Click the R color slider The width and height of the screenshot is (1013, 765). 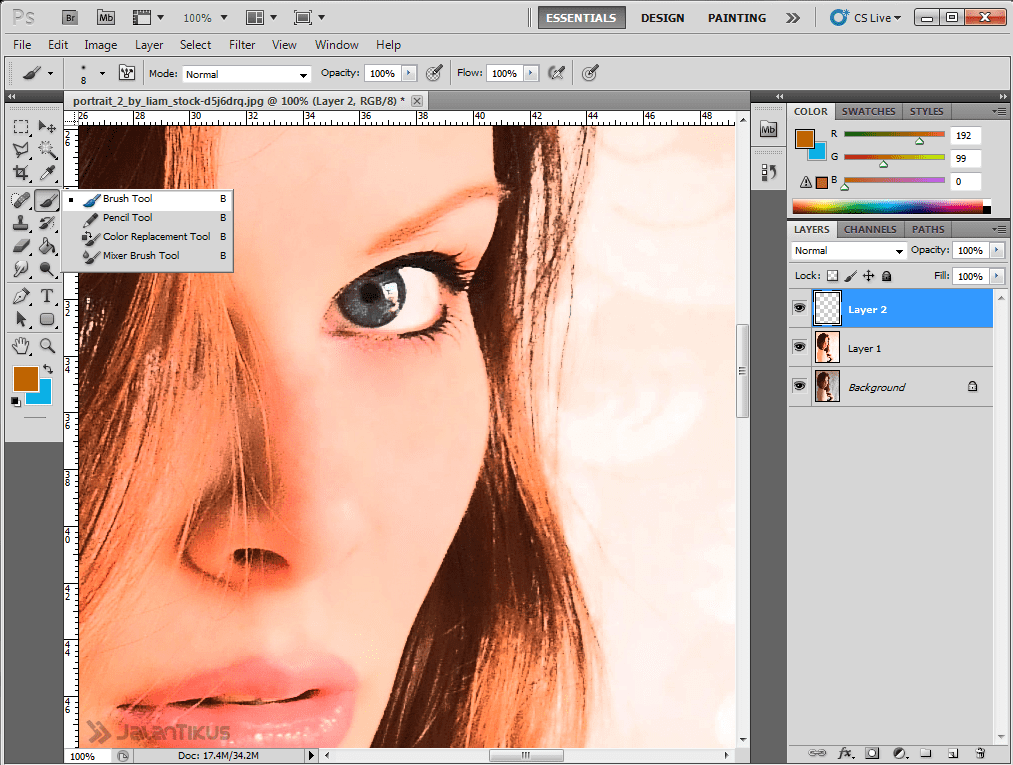click(x=894, y=135)
